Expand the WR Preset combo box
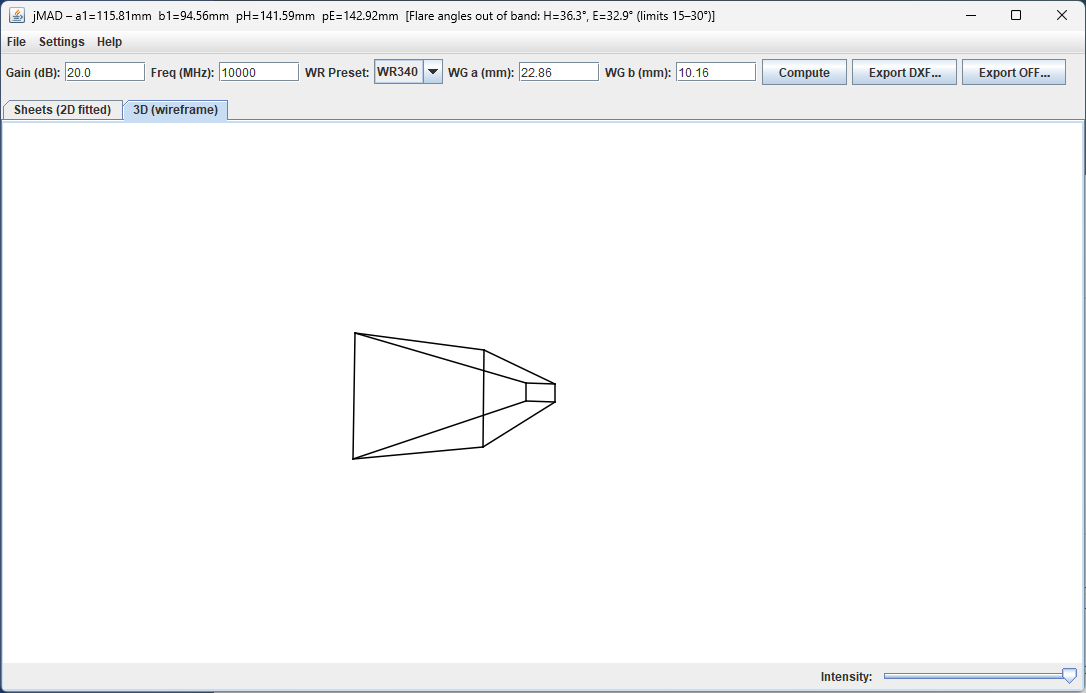The image size is (1086, 693). tap(408, 71)
